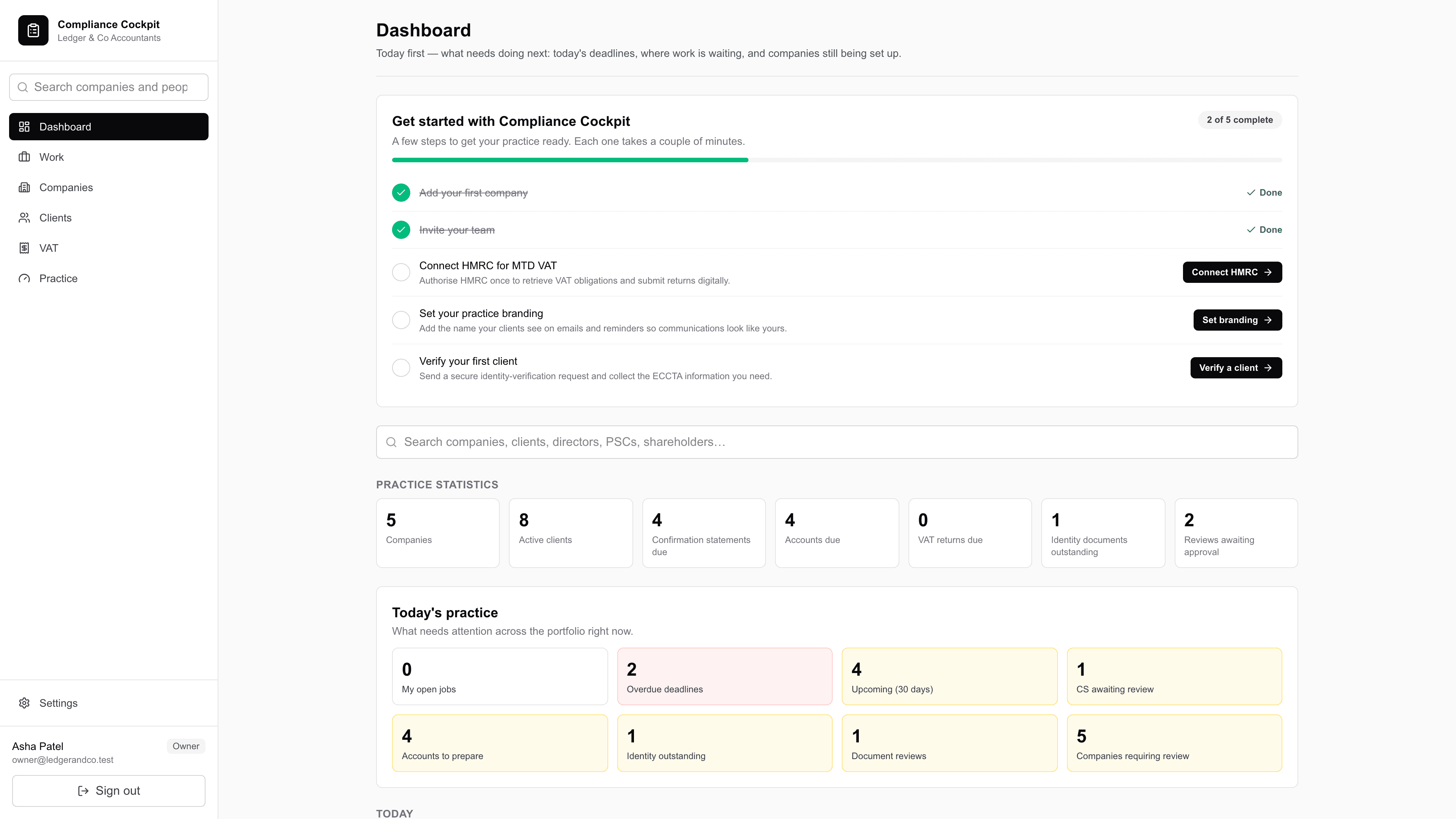
Task: Click the Compliance Cockpit clipboard logo
Action: point(33,30)
